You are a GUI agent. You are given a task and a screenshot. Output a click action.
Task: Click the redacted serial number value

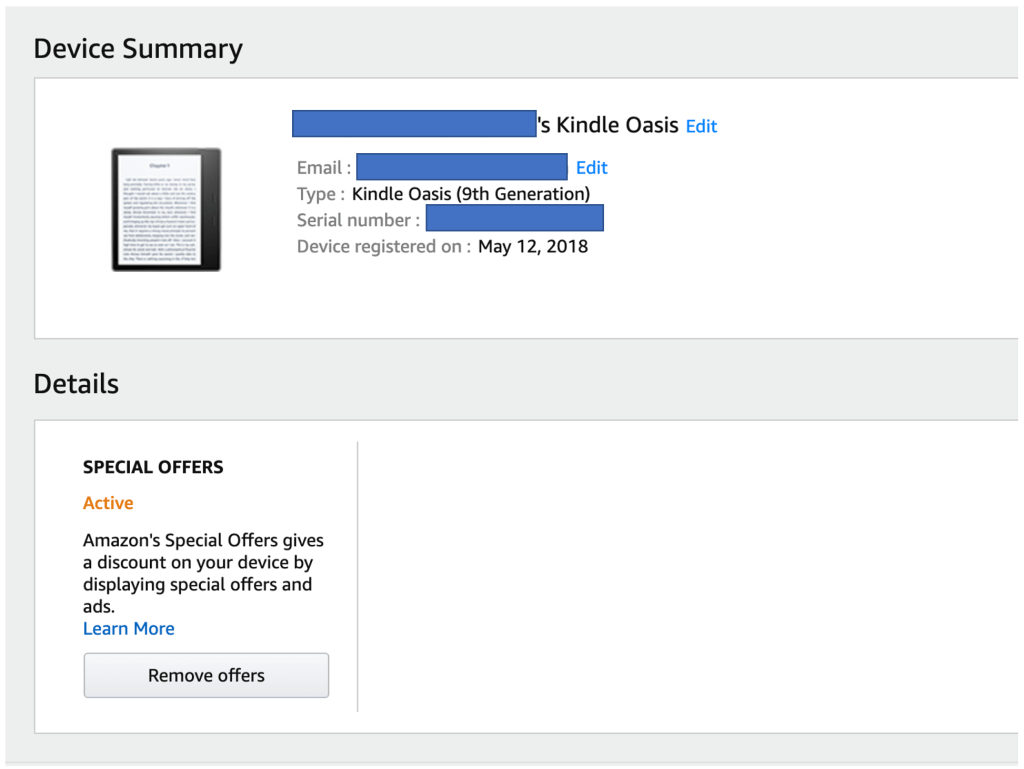pos(514,219)
